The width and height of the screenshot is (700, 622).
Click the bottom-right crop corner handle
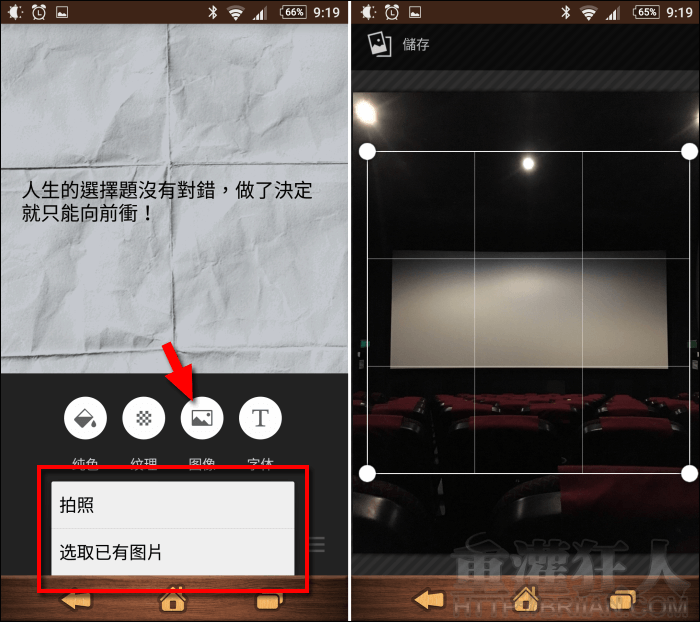689,473
